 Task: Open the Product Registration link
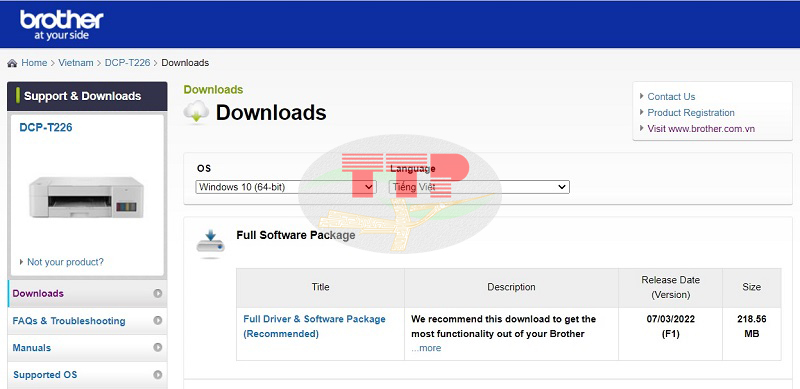click(x=691, y=113)
